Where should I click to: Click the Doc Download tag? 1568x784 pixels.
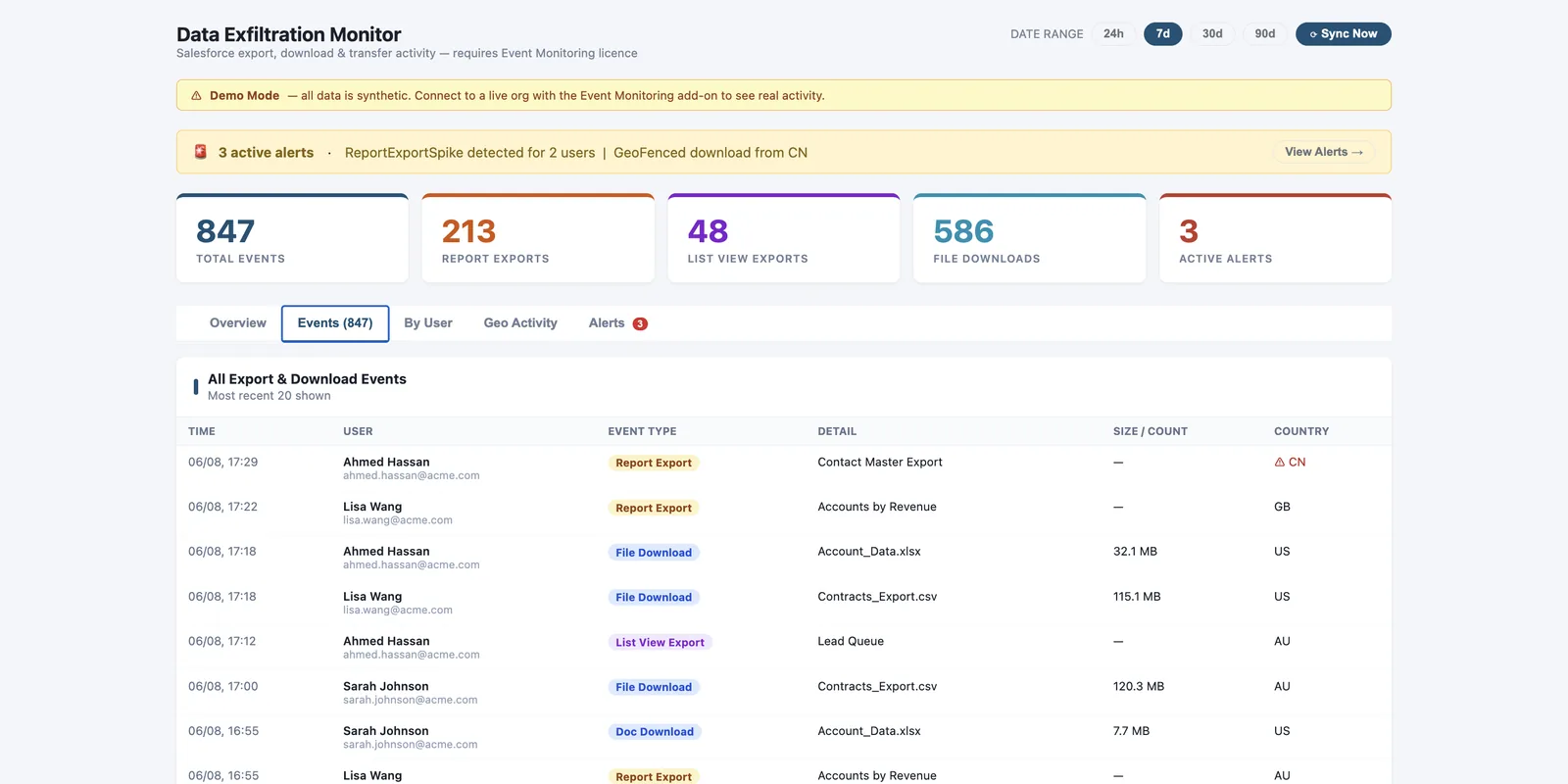click(x=655, y=732)
